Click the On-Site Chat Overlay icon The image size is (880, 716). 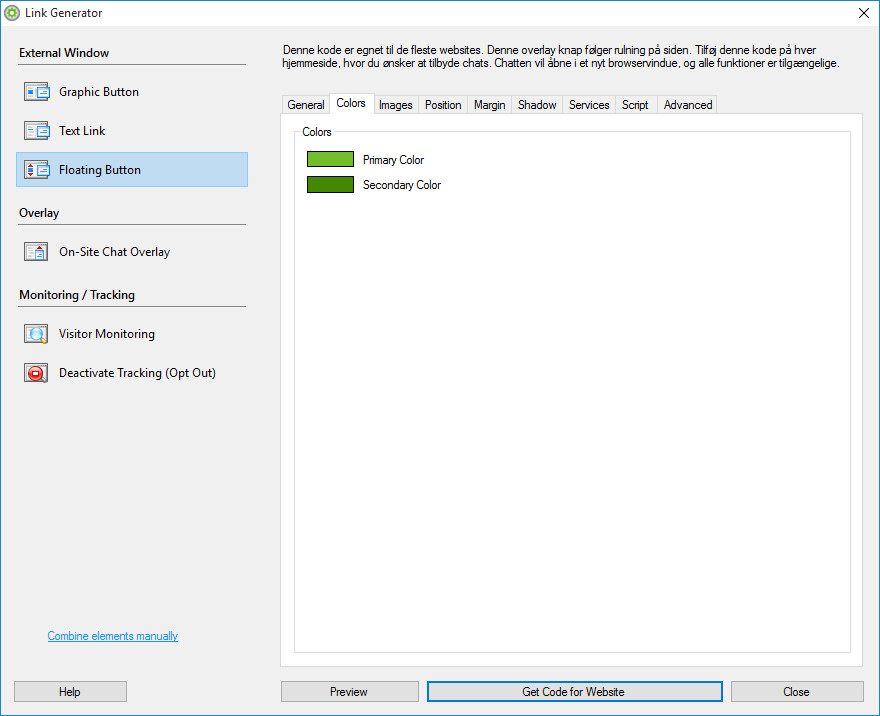click(36, 251)
